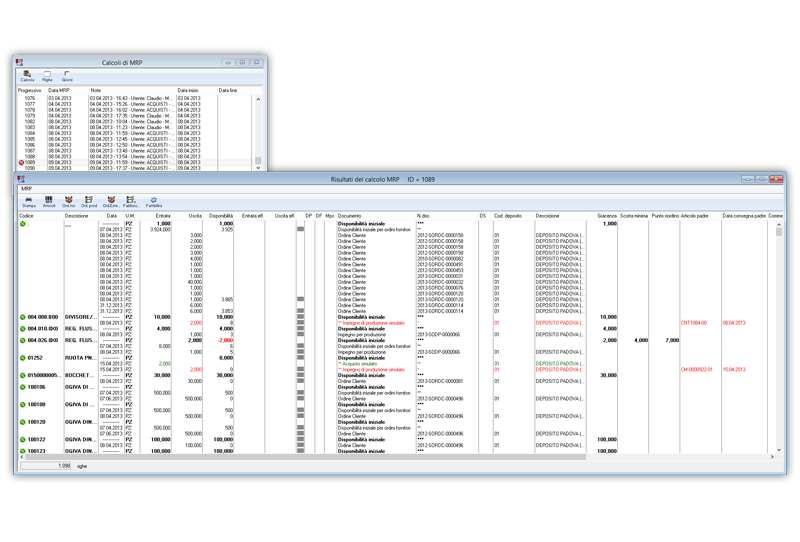This screenshot has height=542, width=800.
Task: Click red article CM-0000922-01 cell
Action: coord(696,369)
